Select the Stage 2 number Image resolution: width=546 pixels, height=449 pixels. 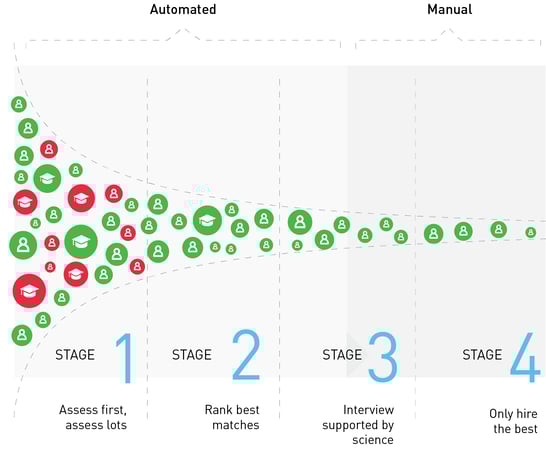pos(246,355)
